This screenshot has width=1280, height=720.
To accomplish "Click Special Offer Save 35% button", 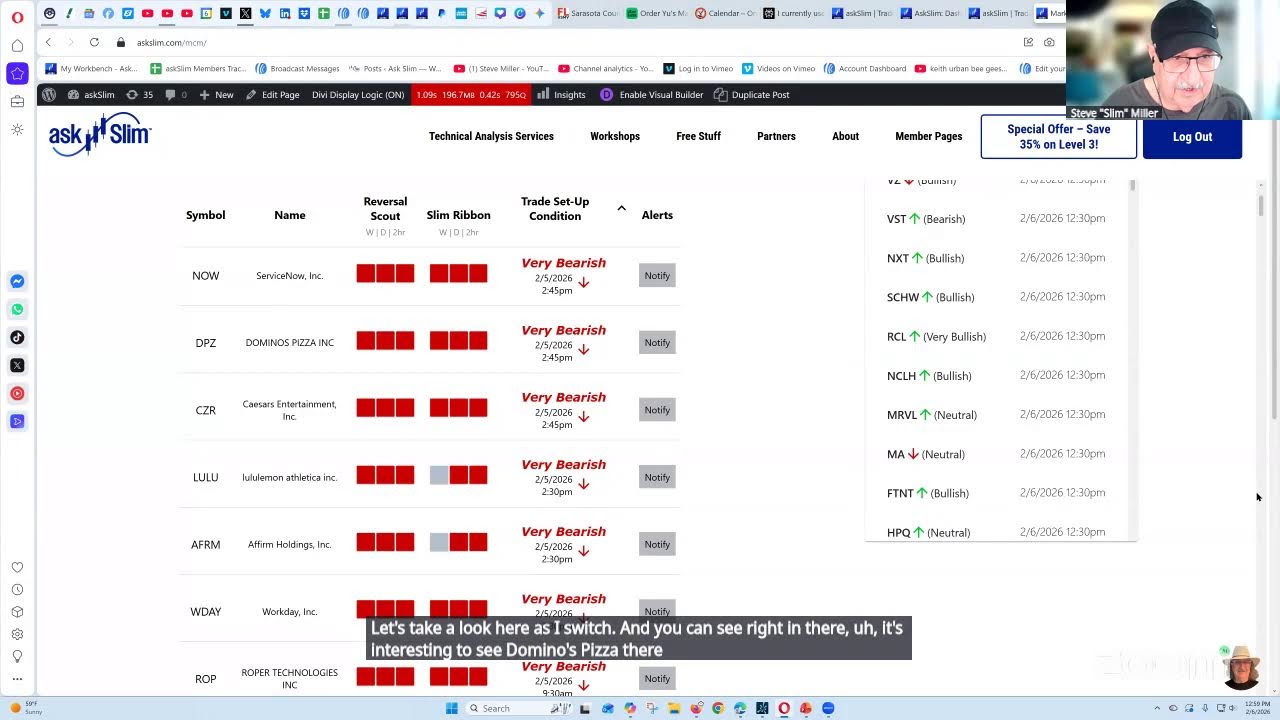I will 1058,137.
